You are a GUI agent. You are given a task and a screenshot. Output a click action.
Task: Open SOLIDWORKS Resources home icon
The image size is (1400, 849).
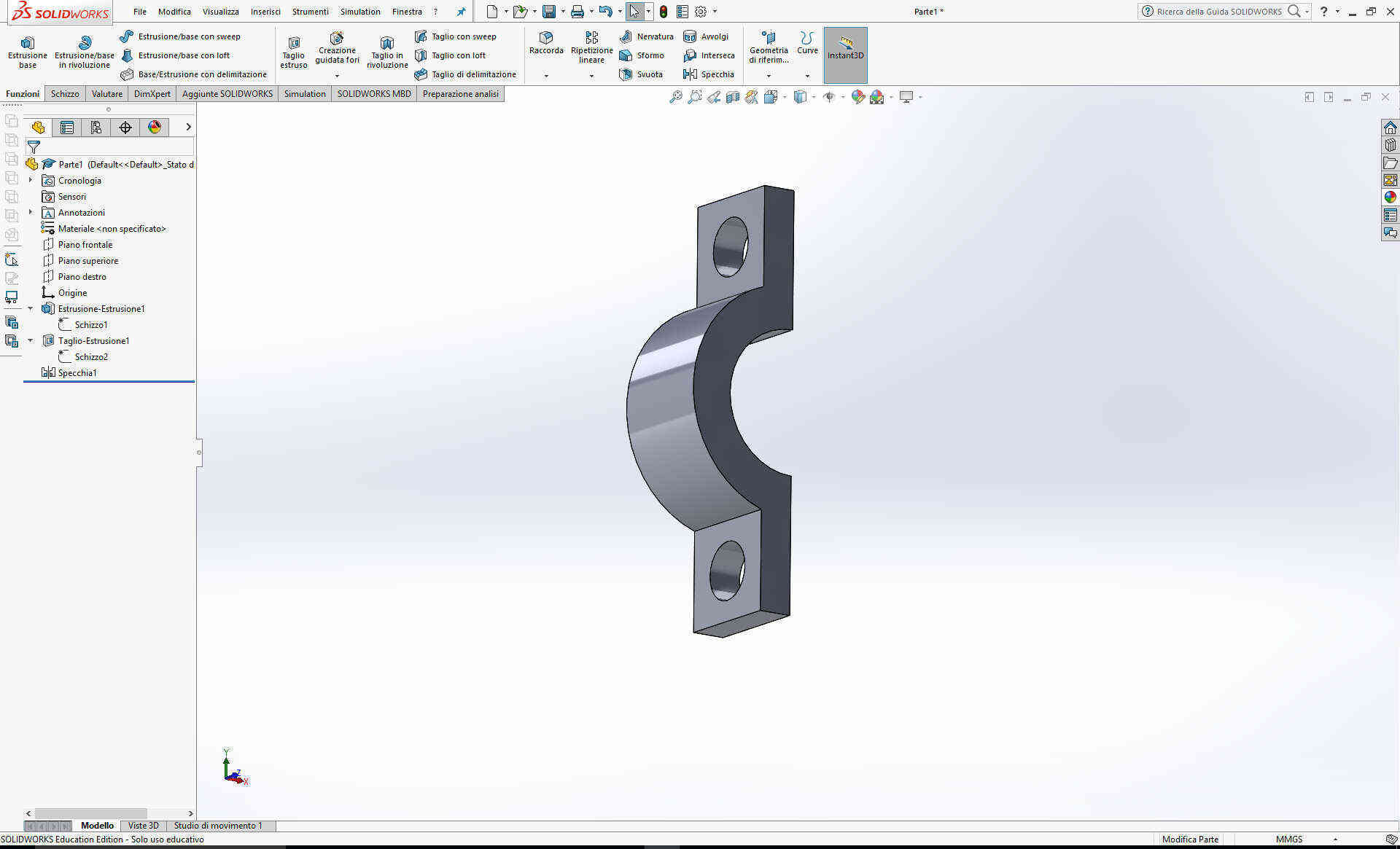click(1391, 128)
